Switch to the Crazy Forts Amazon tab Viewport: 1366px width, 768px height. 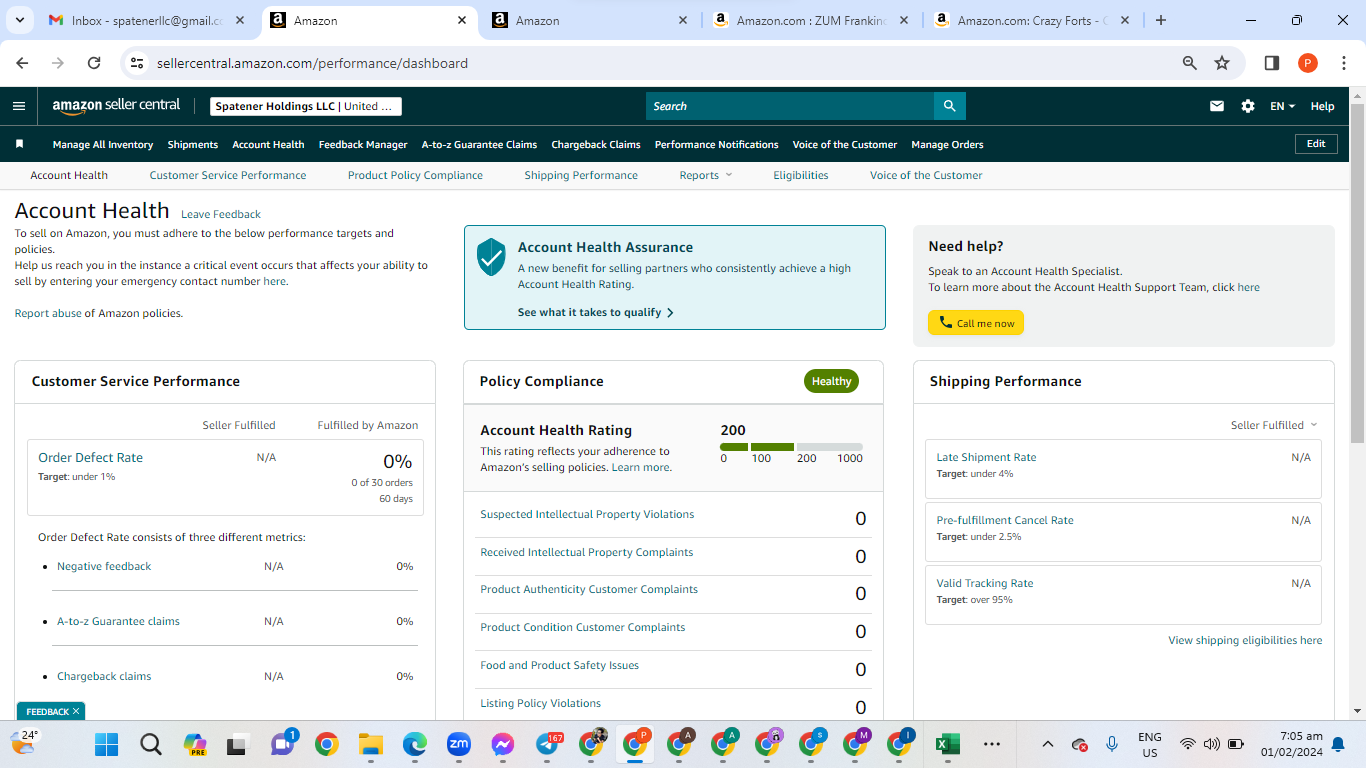[x=1032, y=20]
